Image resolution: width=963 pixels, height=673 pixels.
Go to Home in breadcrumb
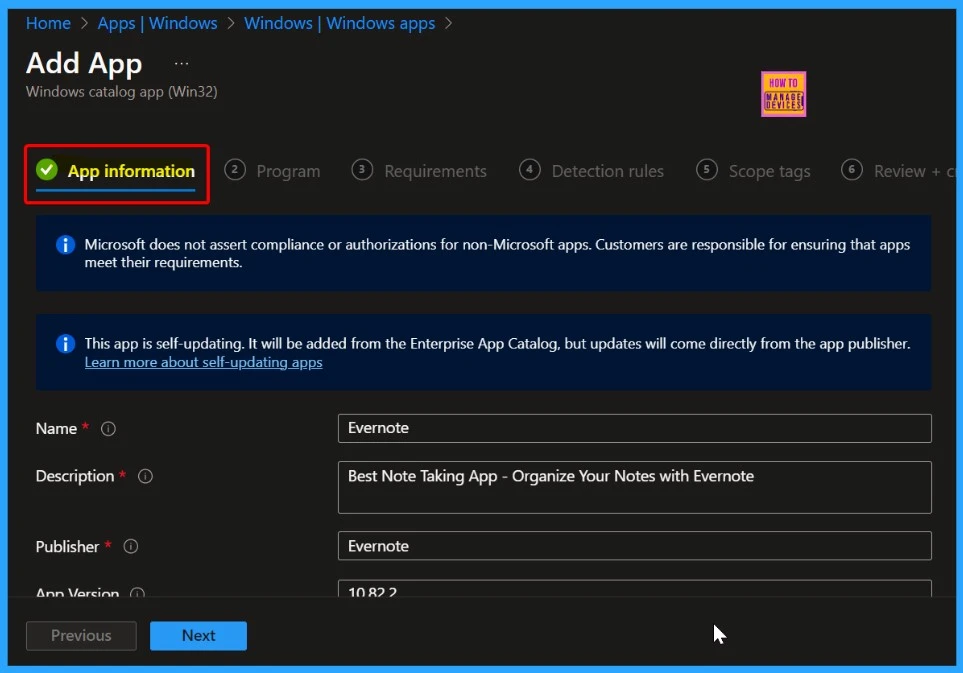pyautogui.click(x=48, y=23)
